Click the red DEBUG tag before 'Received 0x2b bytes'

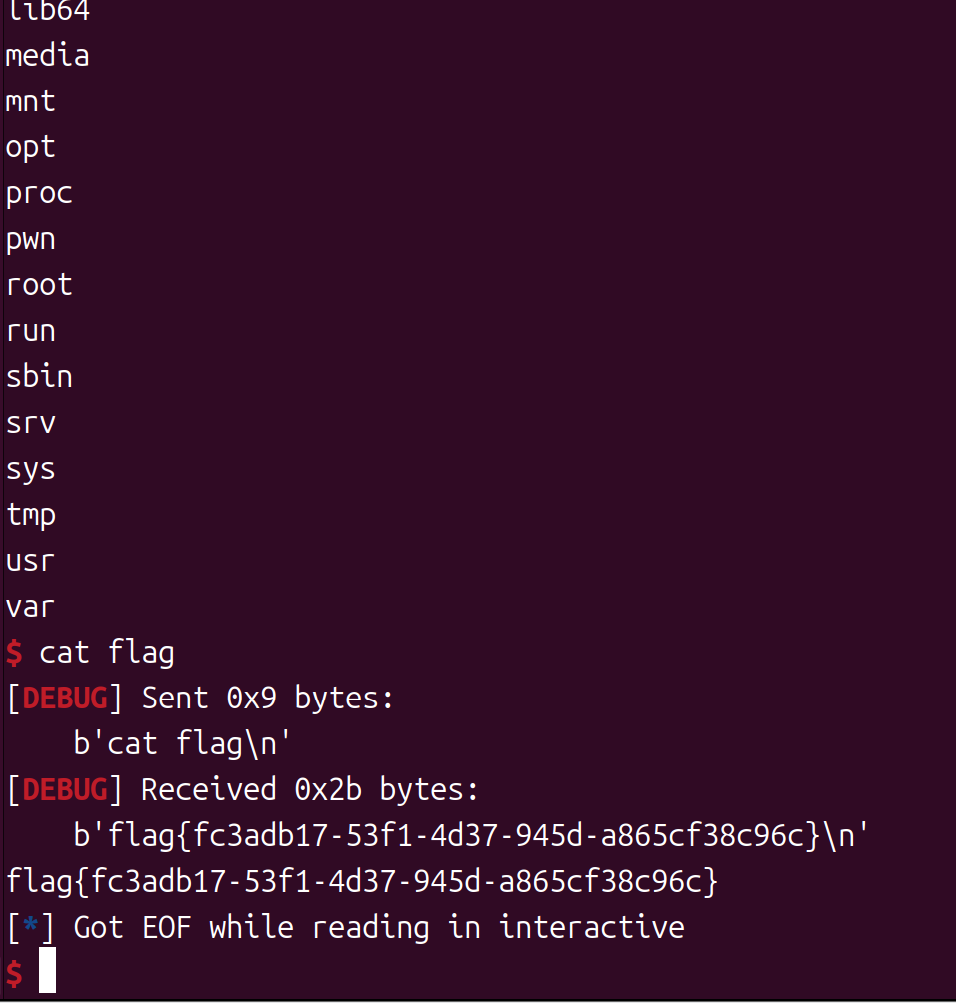[64, 790]
